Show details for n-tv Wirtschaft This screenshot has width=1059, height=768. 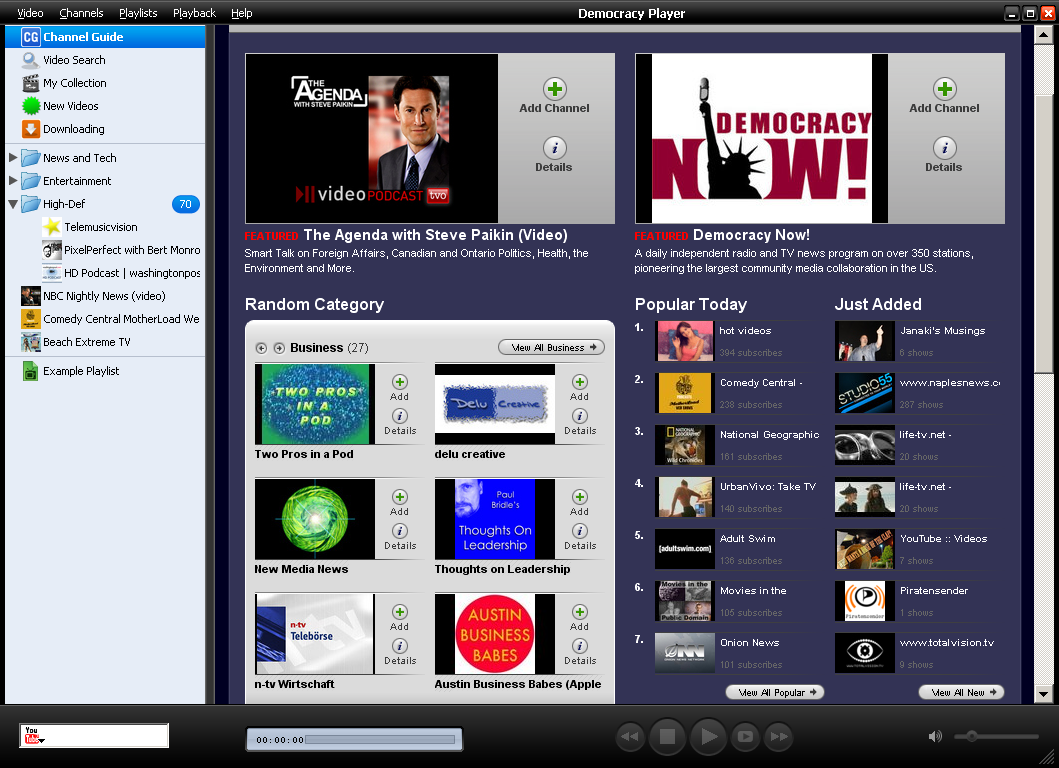tap(400, 652)
